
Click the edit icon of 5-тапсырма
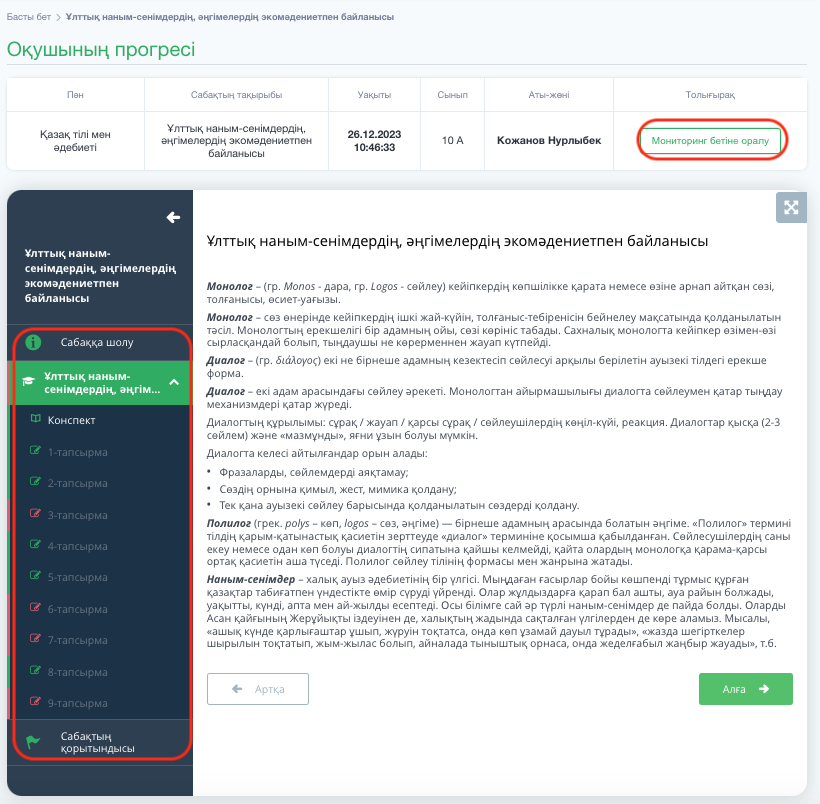[35, 576]
